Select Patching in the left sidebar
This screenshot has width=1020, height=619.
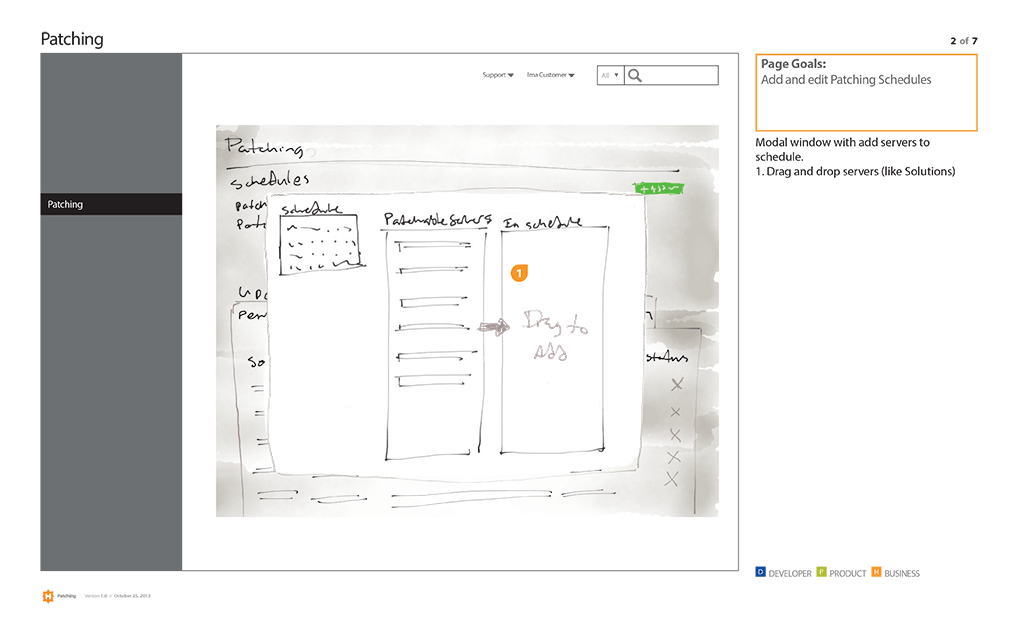point(110,204)
